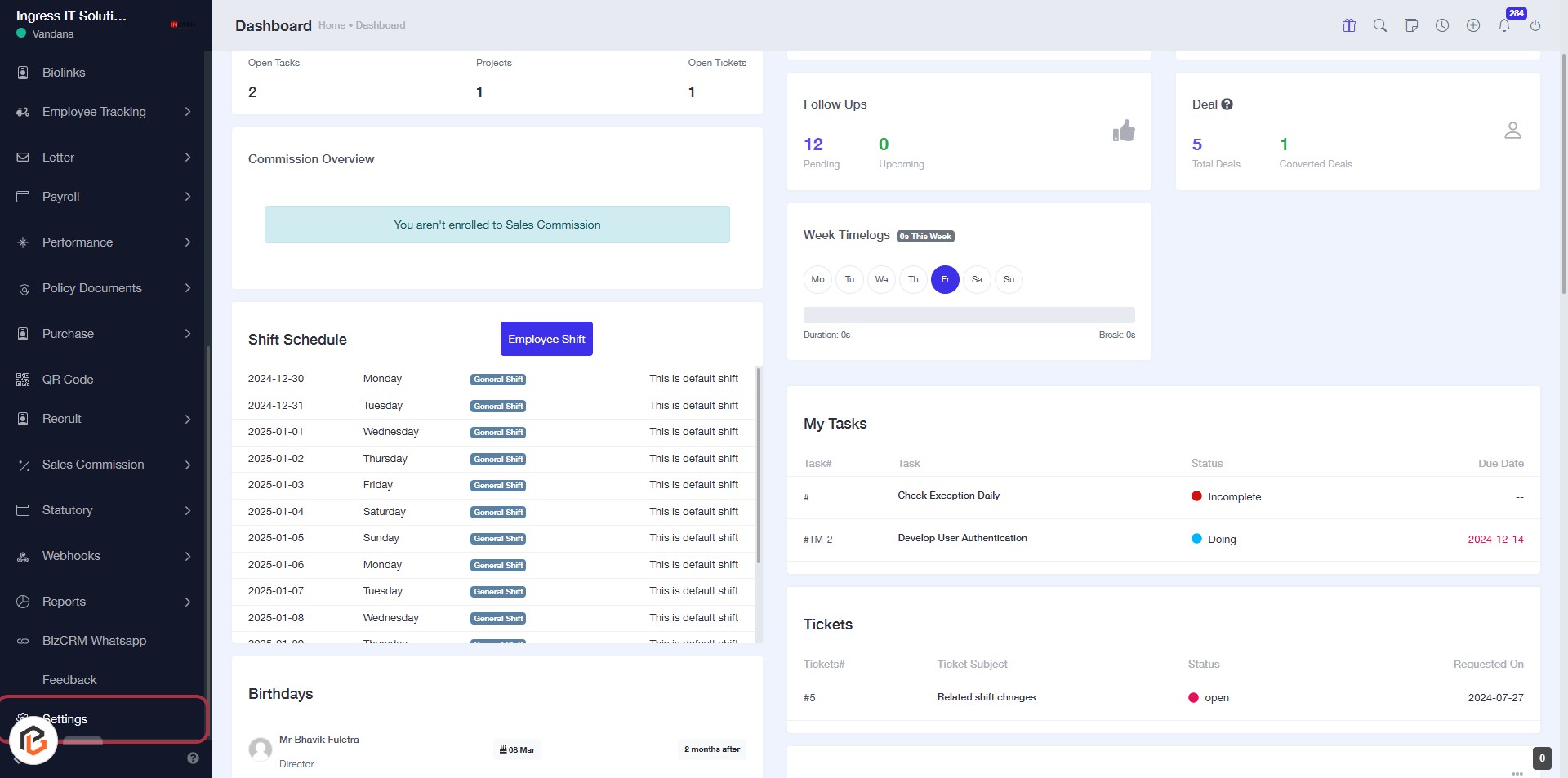Click the Shift Schedule list scrollbar
The width and height of the screenshot is (1568, 778).
pos(759,465)
